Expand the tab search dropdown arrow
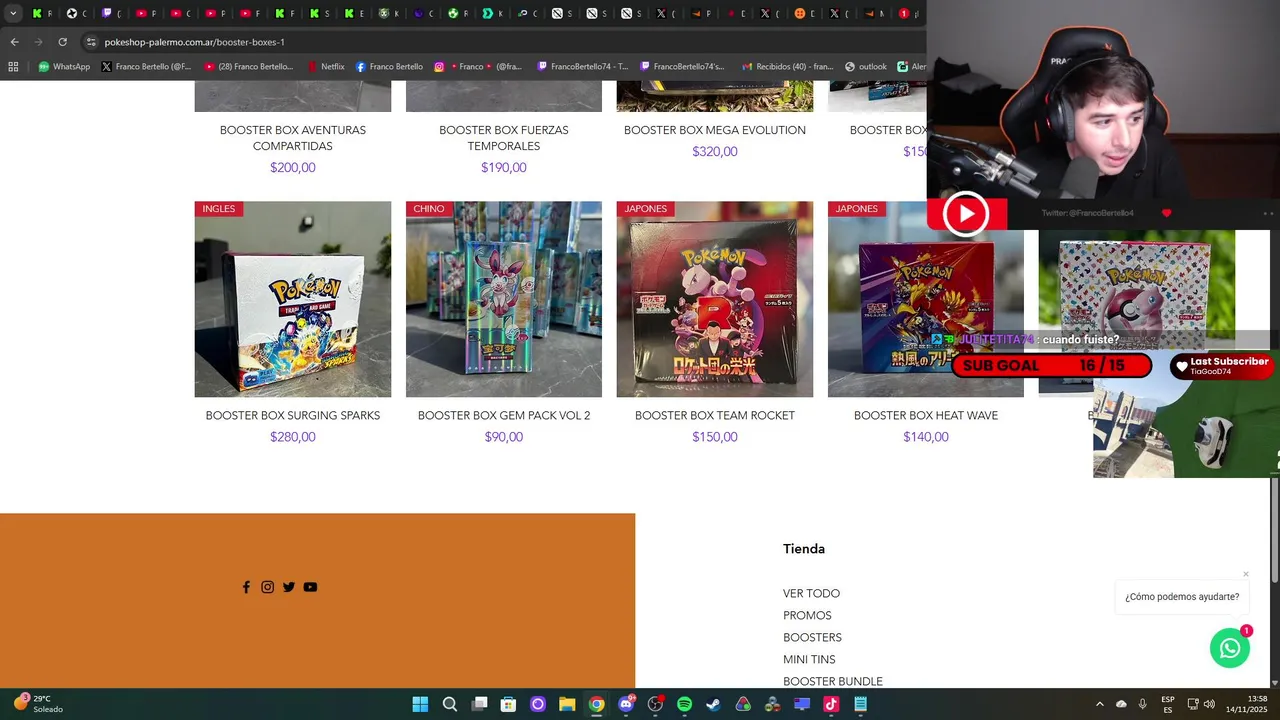The width and height of the screenshot is (1280, 720). [13, 13]
